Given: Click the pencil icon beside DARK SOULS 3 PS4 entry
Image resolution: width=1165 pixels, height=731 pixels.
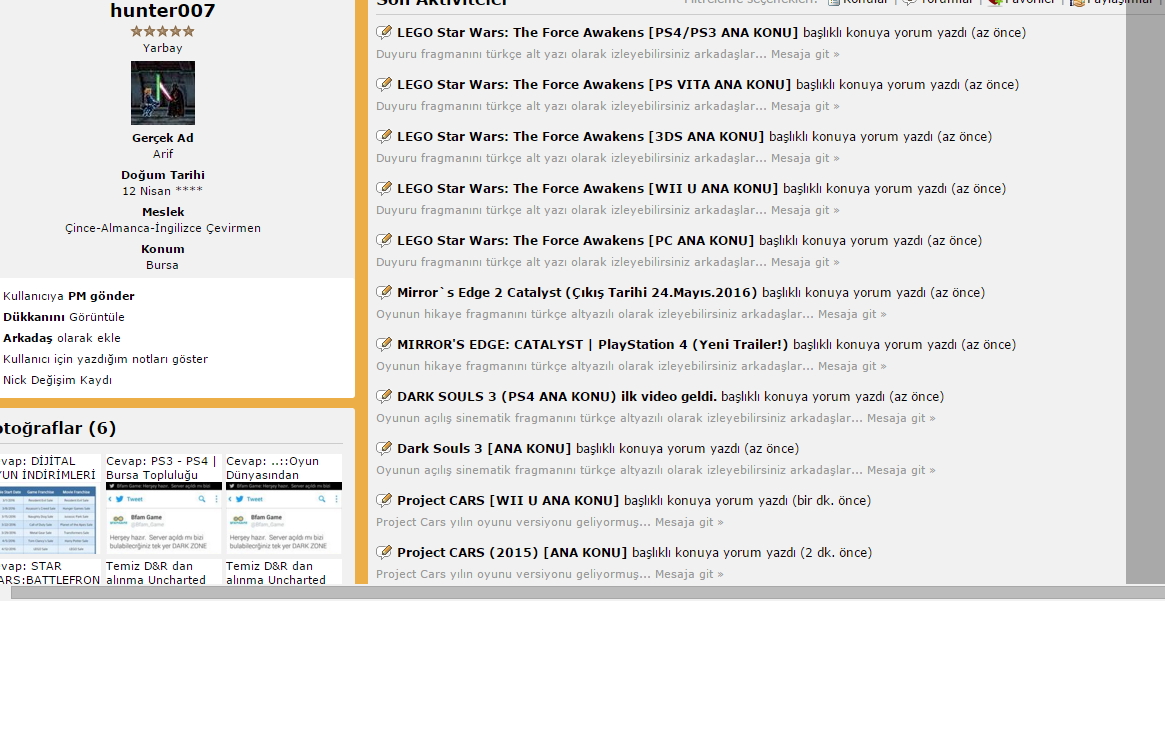Looking at the screenshot, I should pos(384,396).
